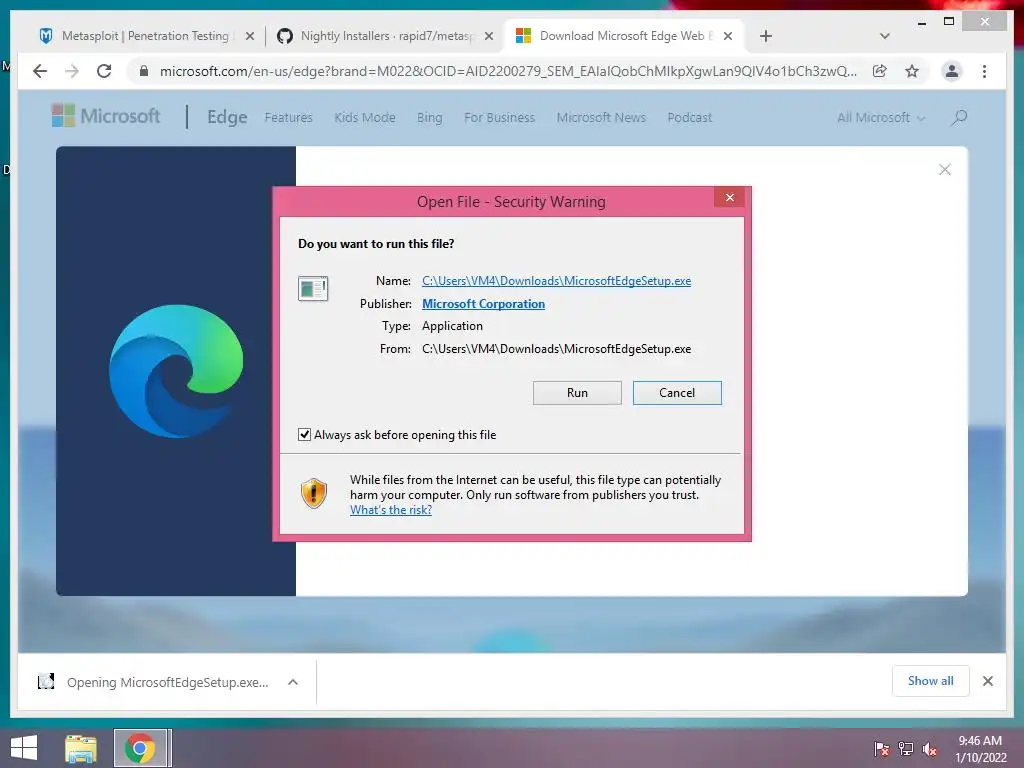This screenshot has width=1024, height=768.
Task: Click the network tray icon
Action: coord(905,749)
